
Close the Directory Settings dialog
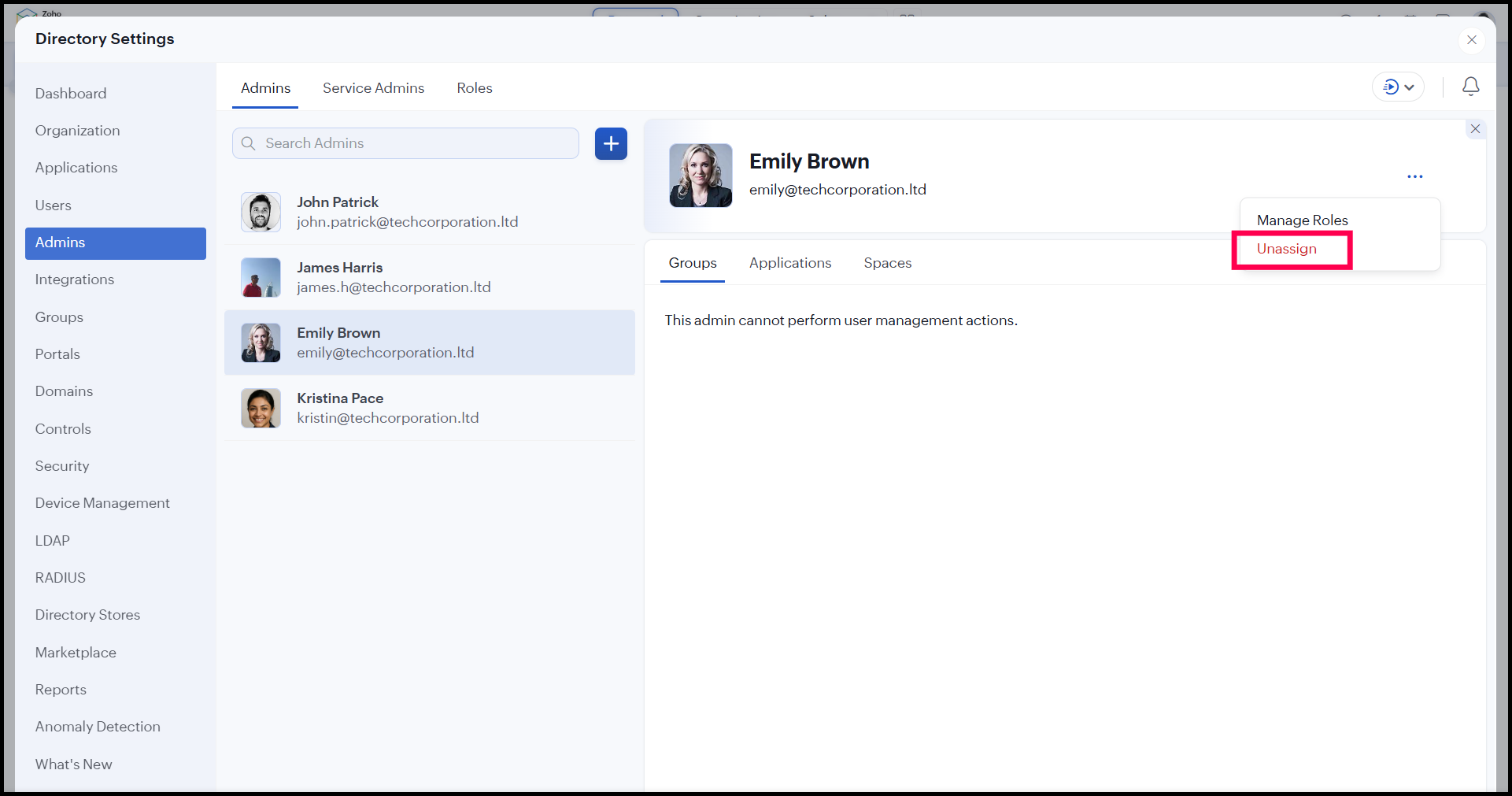click(x=1471, y=40)
